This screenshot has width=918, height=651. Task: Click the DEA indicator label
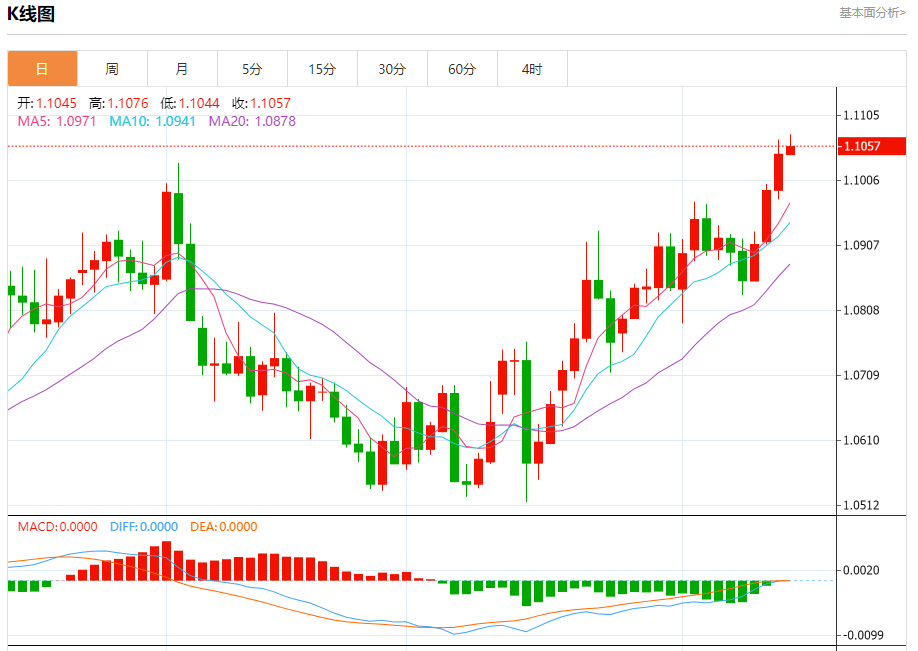click(x=224, y=526)
